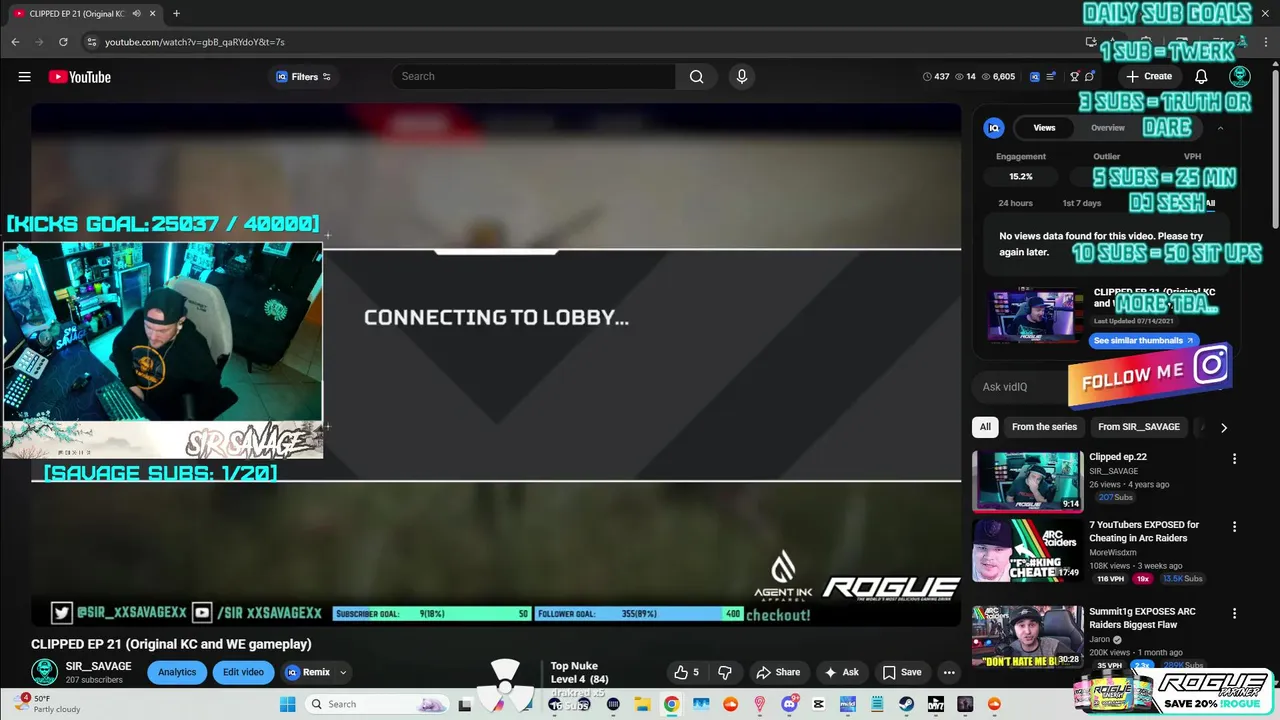Go back in the browser
Image resolution: width=1280 pixels, height=720 pixels.
tap(15, 42)
